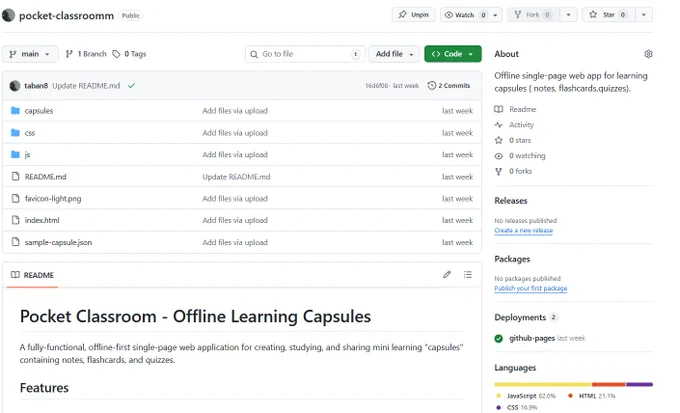Focus the Go to file search field

point(303,54)
